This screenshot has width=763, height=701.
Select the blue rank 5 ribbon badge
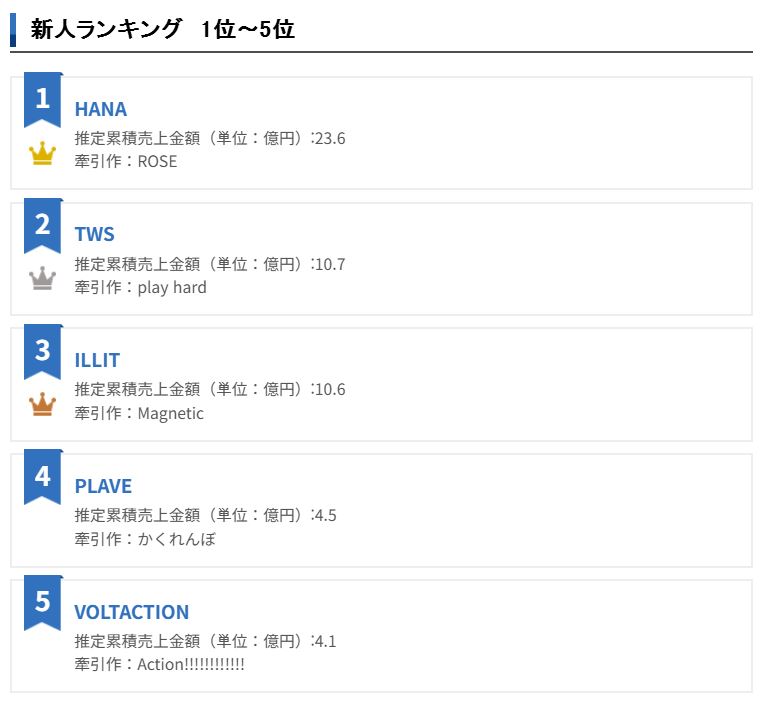(x=43, y=603)
